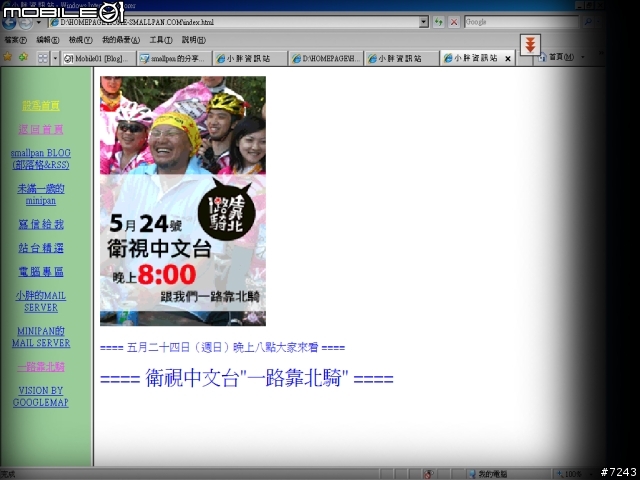Click the 5月24號 衛視中文台 poster image
Viewport: 640px width, 480px height.
pos(183,201)
